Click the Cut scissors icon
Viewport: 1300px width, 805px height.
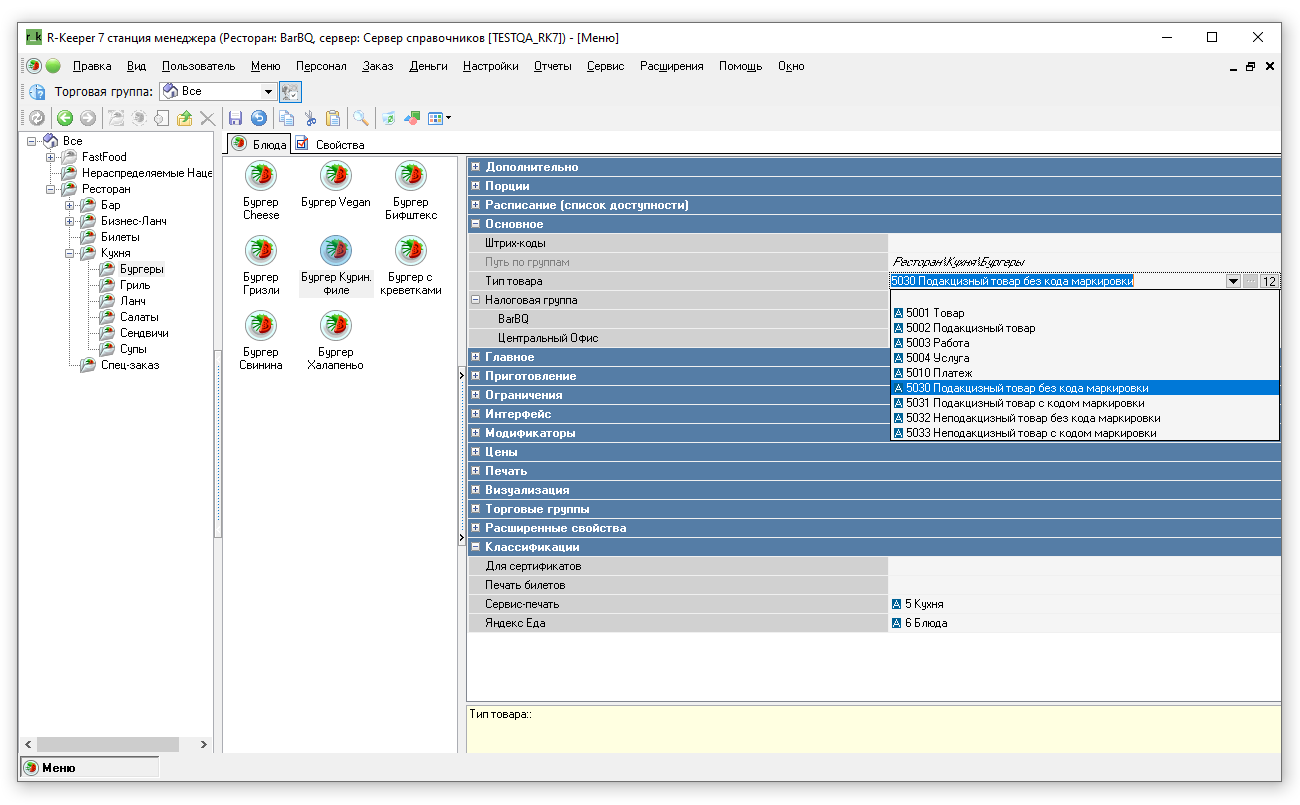pos(310,118)
